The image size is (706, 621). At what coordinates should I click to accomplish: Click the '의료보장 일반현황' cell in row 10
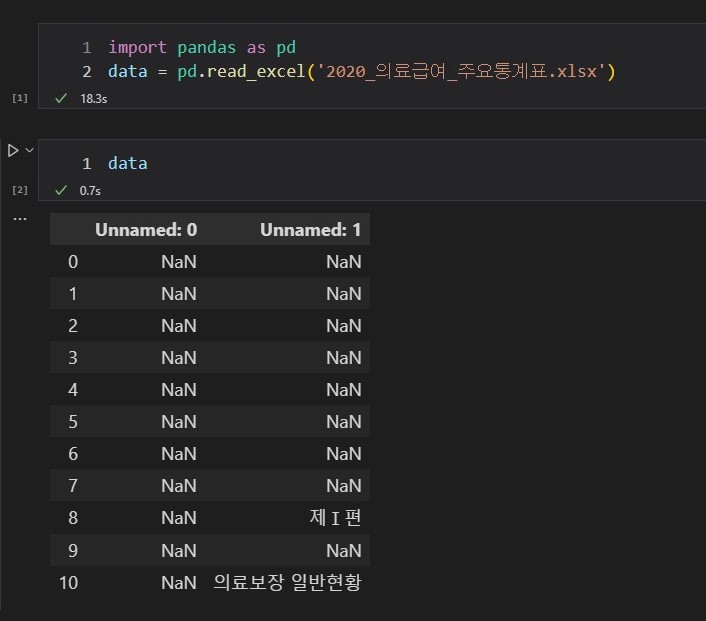click(287, 582)
